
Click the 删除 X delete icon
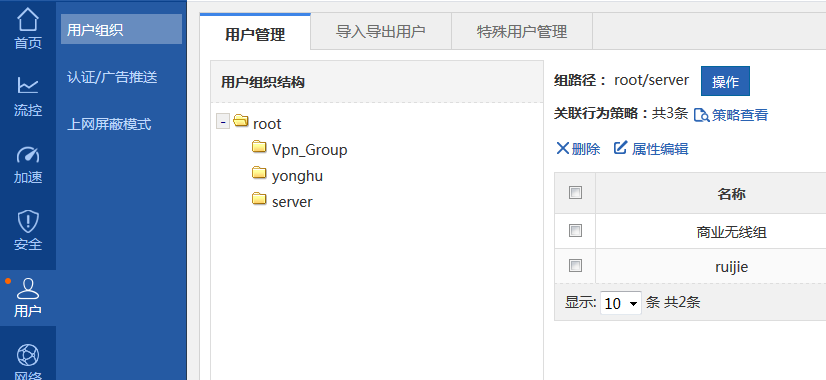pyautogui.click(x=563, y=149)
